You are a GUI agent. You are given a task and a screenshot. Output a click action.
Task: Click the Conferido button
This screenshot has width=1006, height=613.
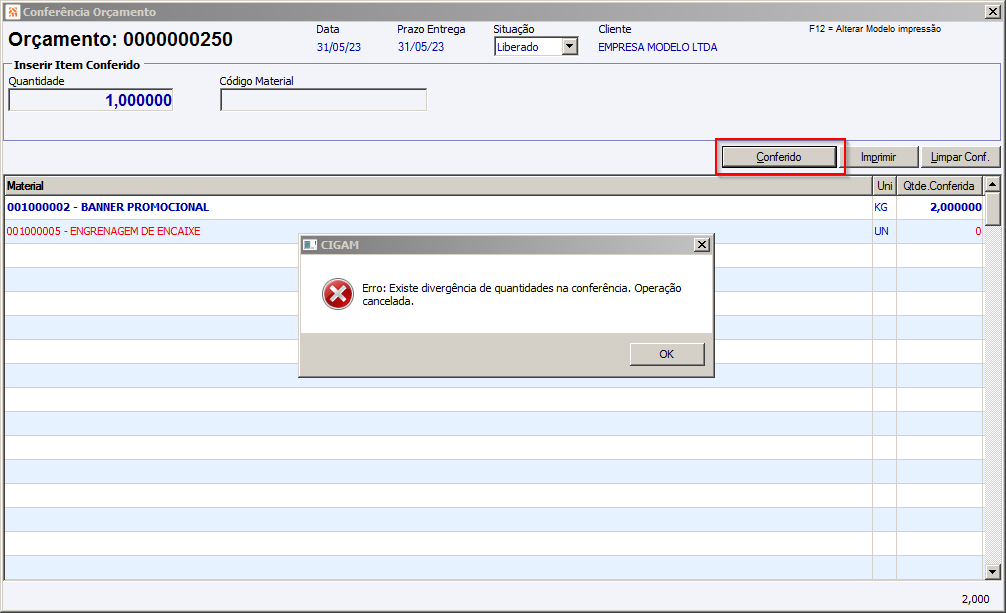coord(779,157)
